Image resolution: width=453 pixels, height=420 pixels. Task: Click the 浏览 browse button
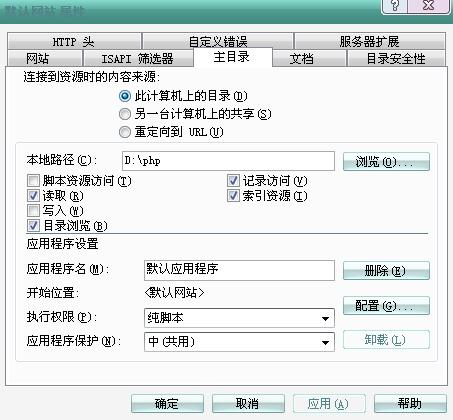pyautogui.click(x=386, y=162)
